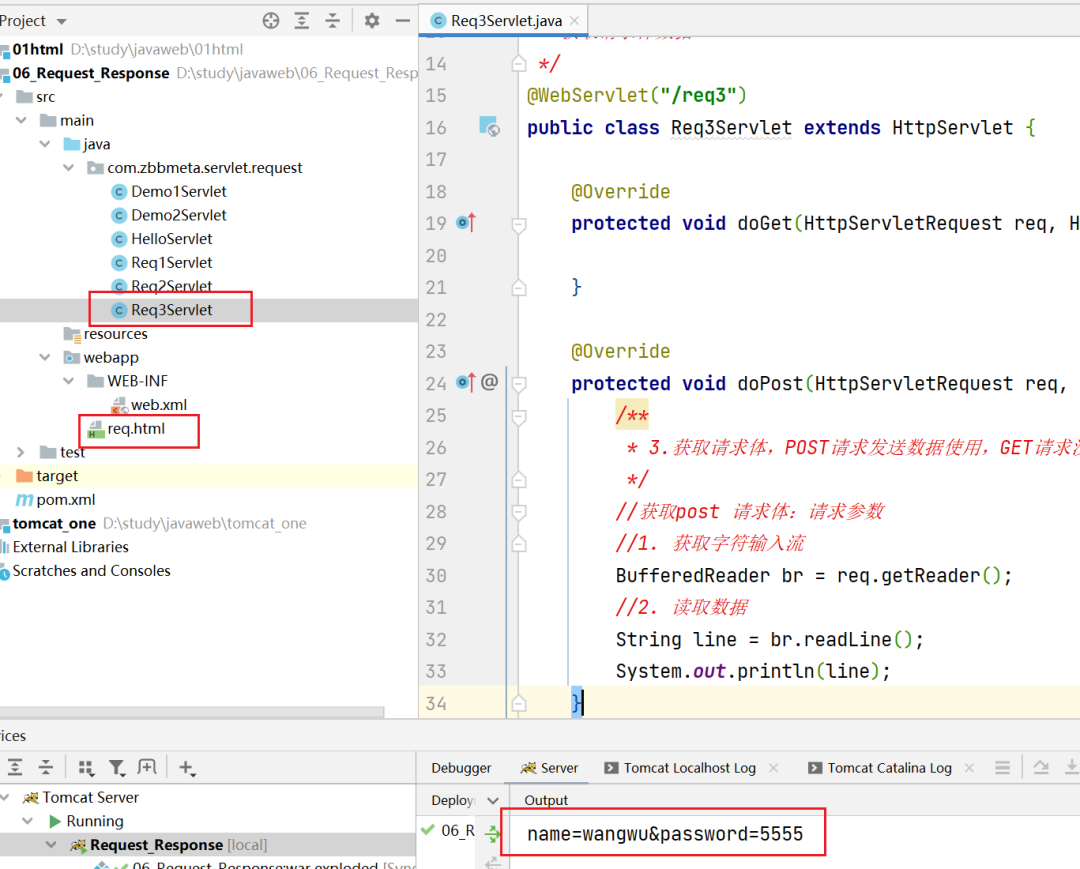Switch to the Debugger tab
Screen dimensions: 1080x869
(461, 768)
